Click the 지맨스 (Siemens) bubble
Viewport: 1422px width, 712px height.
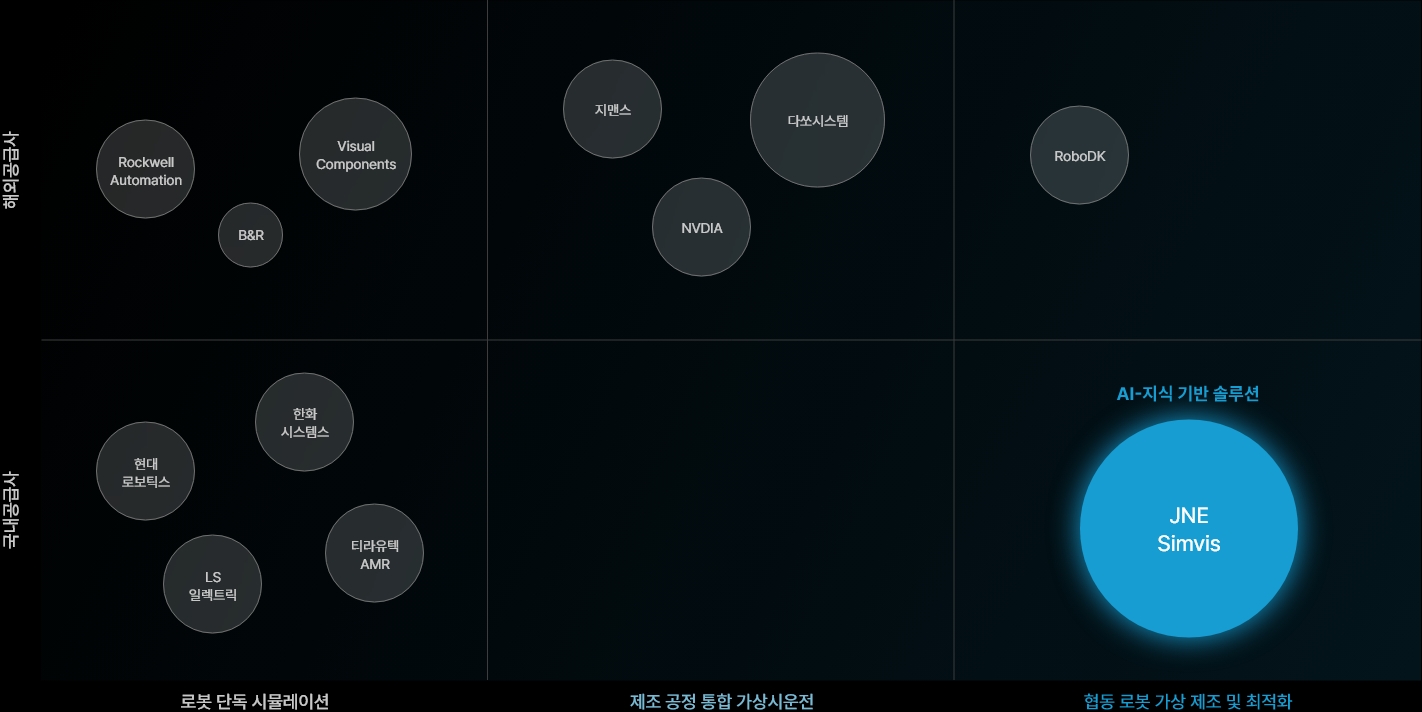point(612,109)
